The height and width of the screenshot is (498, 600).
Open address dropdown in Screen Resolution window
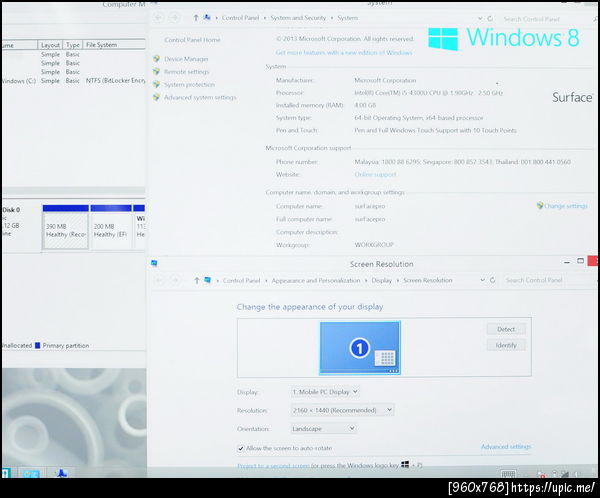[x=482, y=280]
